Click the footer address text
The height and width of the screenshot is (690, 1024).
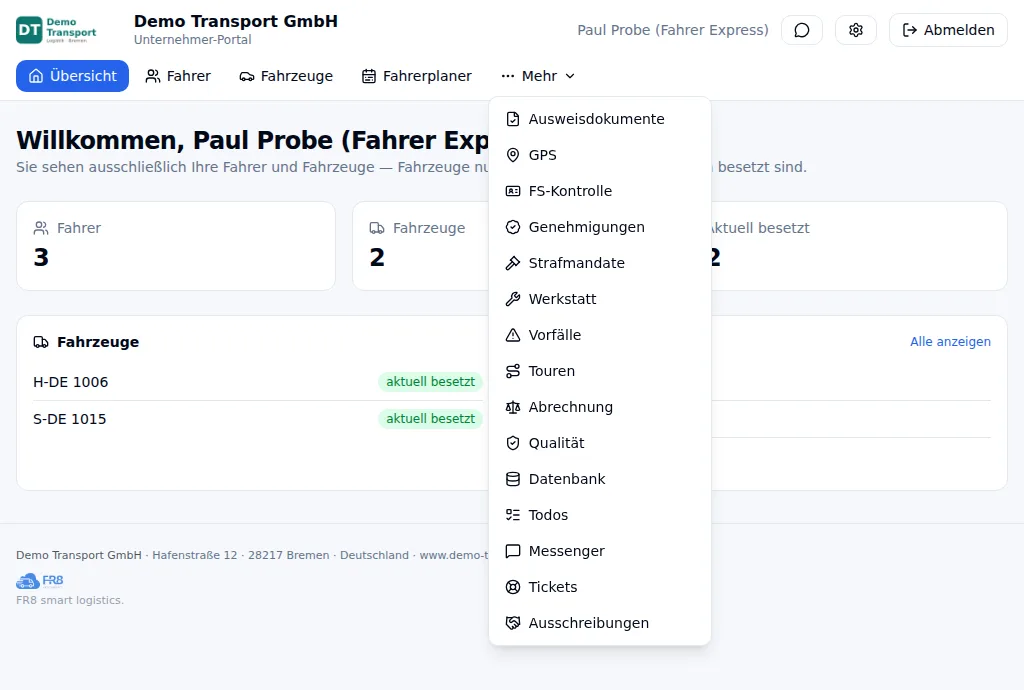coord(252,555)
